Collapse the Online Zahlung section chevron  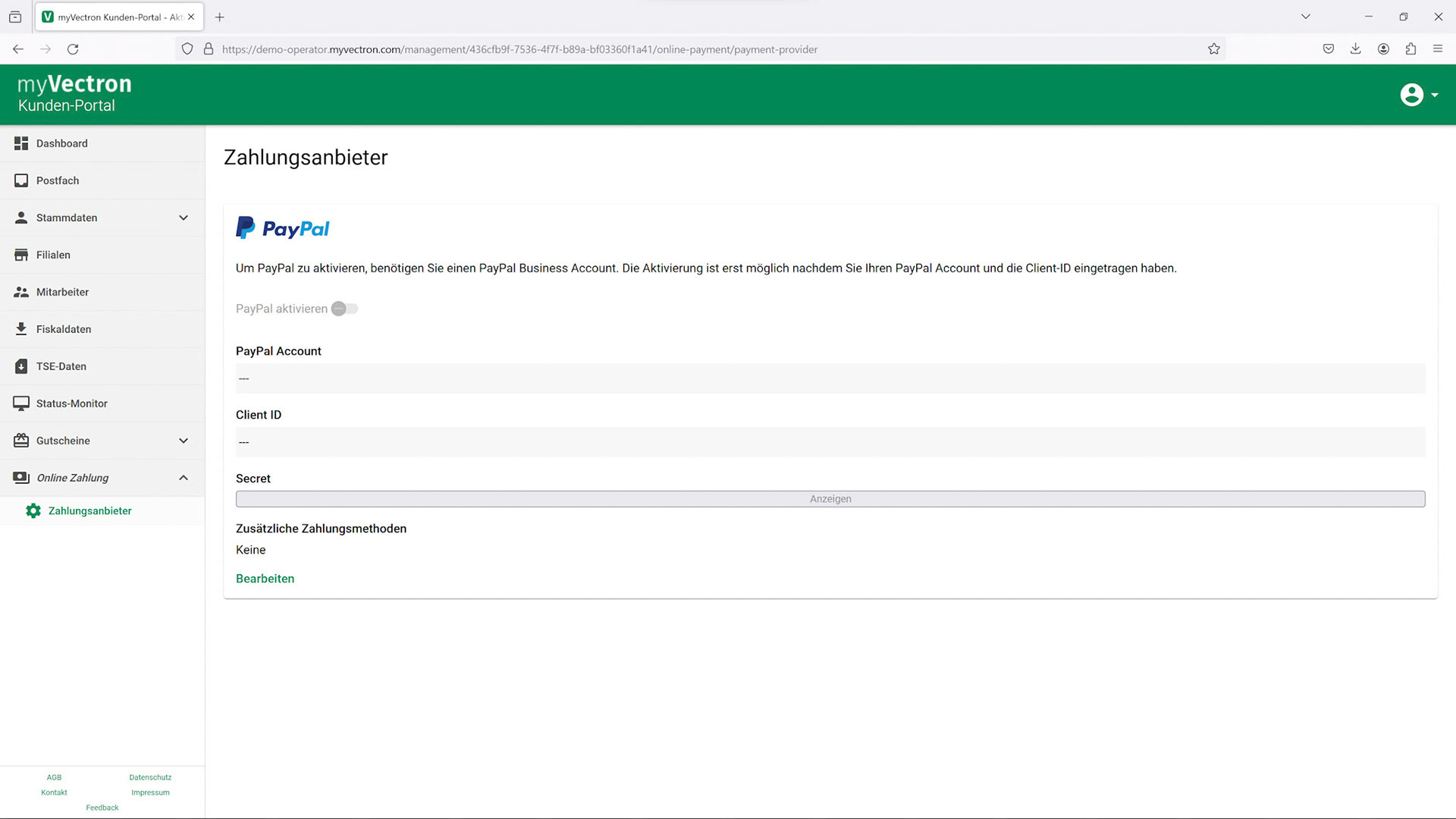pyautogui.click(x=184, y=478)
